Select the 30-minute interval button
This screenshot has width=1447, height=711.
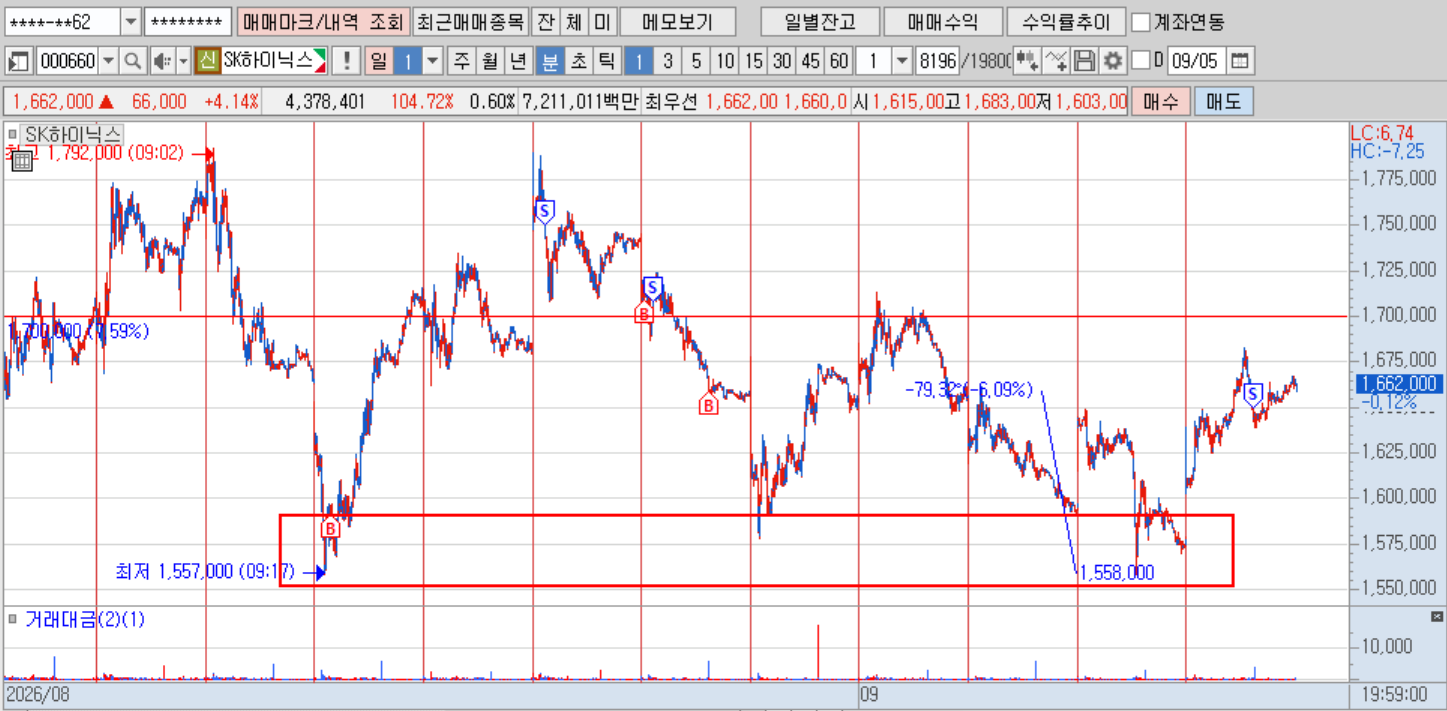(782, 61)
